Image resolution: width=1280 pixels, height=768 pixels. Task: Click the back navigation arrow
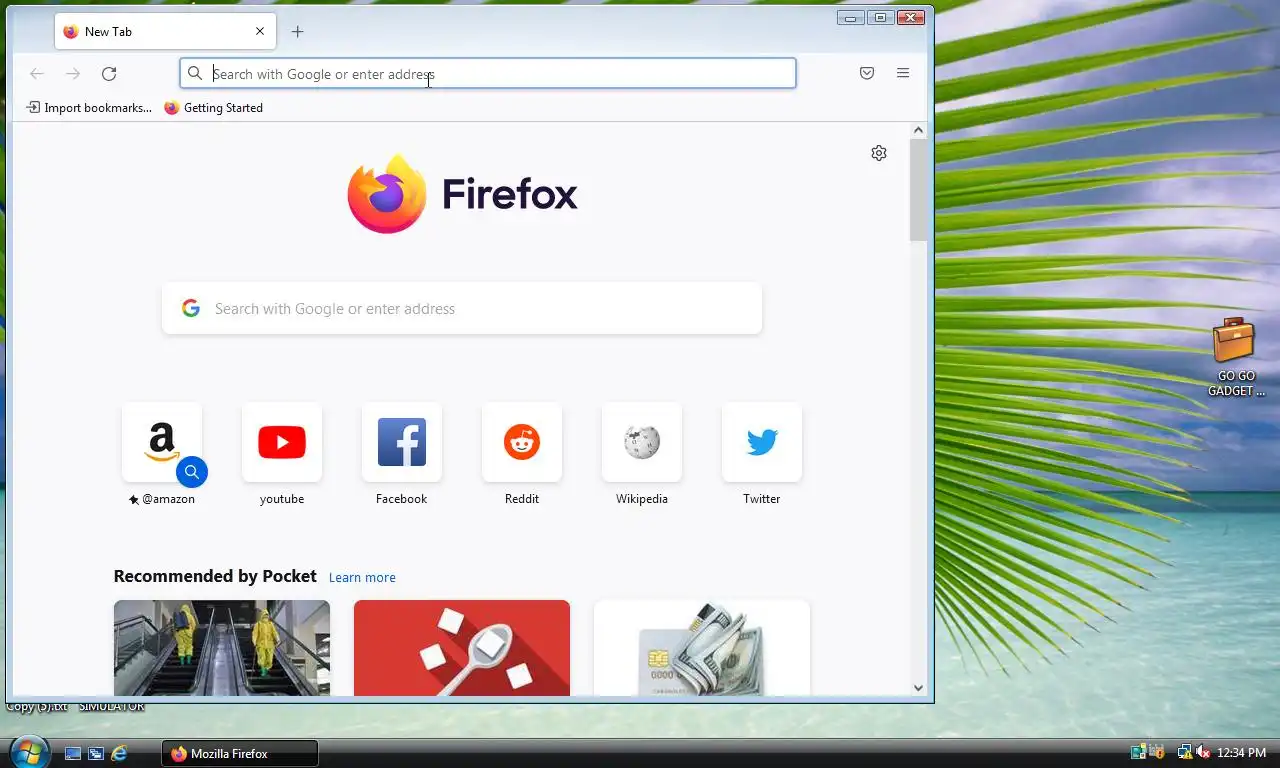click(37, 73)
